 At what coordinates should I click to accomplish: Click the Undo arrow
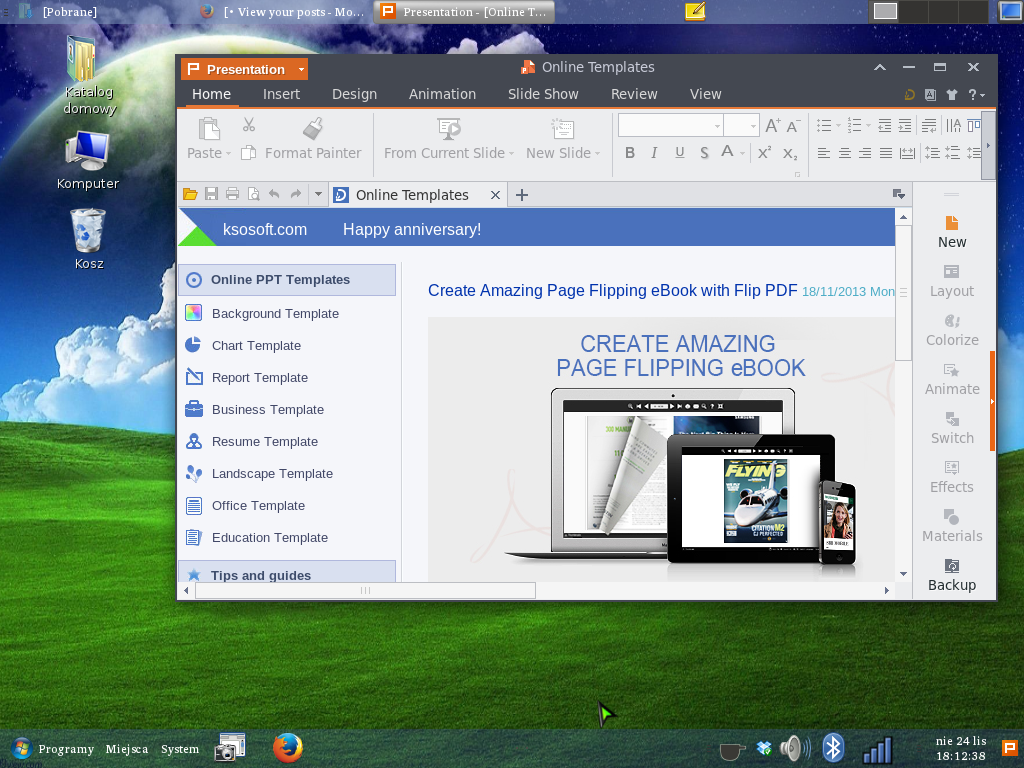[274, 194]
